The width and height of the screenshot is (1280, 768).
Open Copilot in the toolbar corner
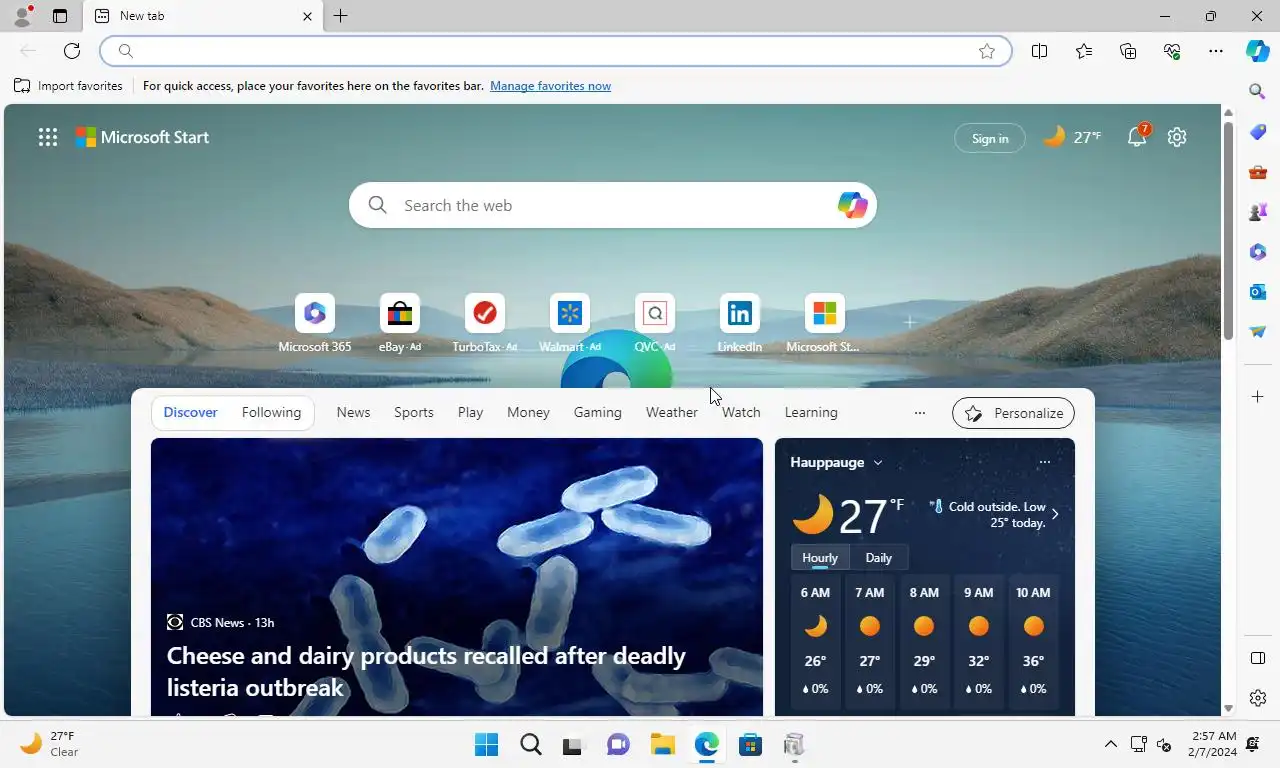1258,51
